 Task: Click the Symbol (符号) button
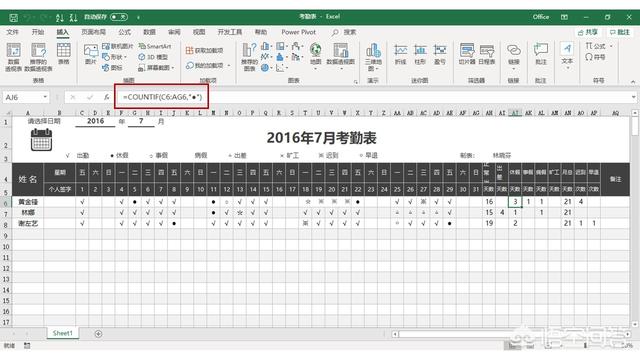point(595,57)
